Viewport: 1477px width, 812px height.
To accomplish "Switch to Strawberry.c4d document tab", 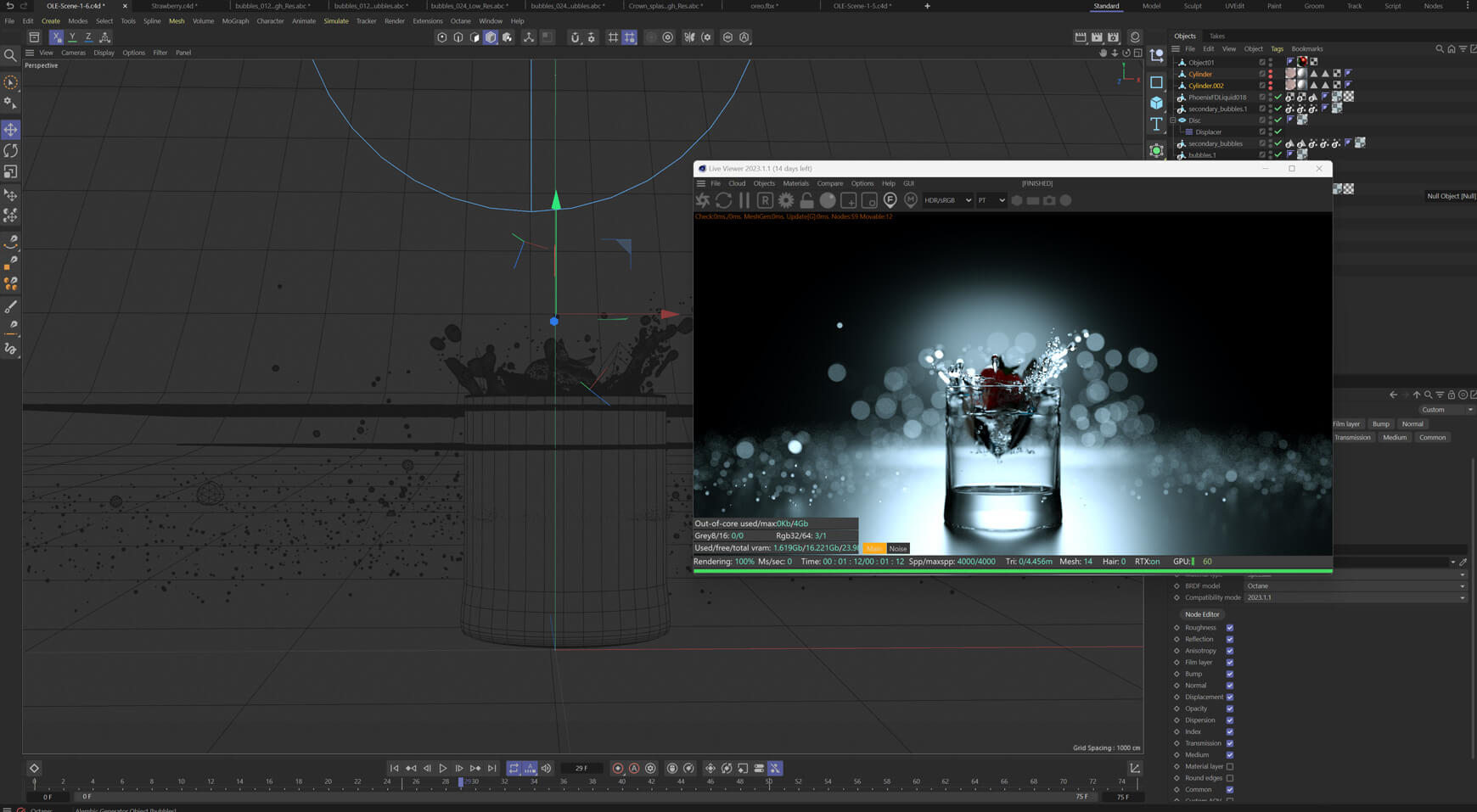I will (x=174, y=6).
